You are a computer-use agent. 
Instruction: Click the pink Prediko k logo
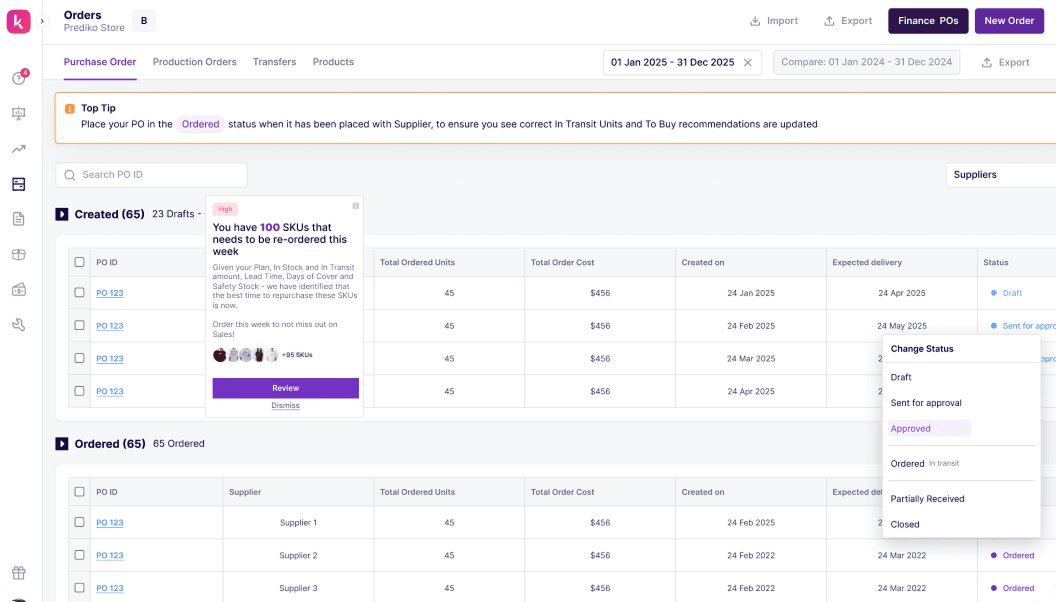click(x=19, y=22)
